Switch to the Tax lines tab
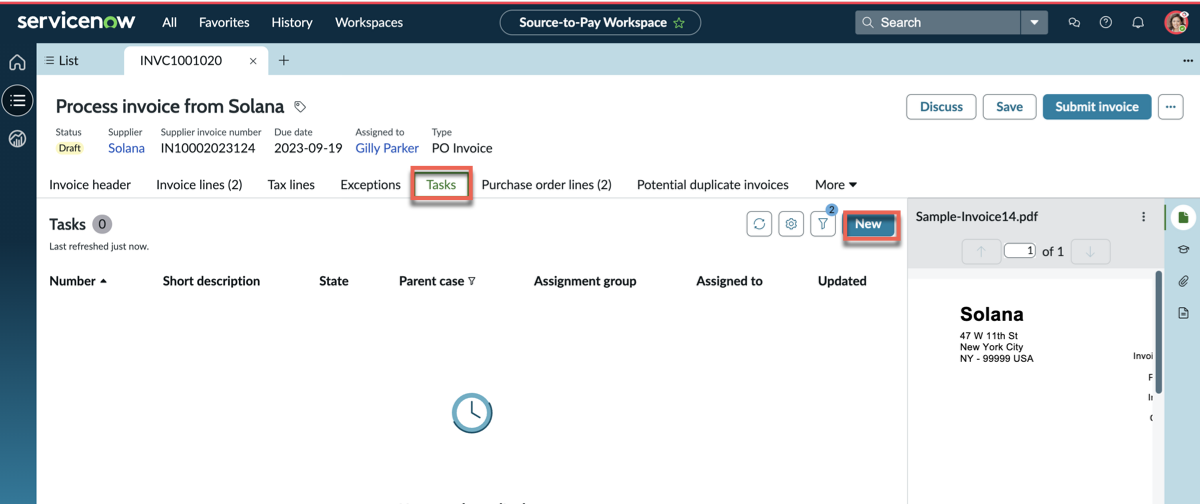This screenshot has width=1200, height=504. coord(291,185)
